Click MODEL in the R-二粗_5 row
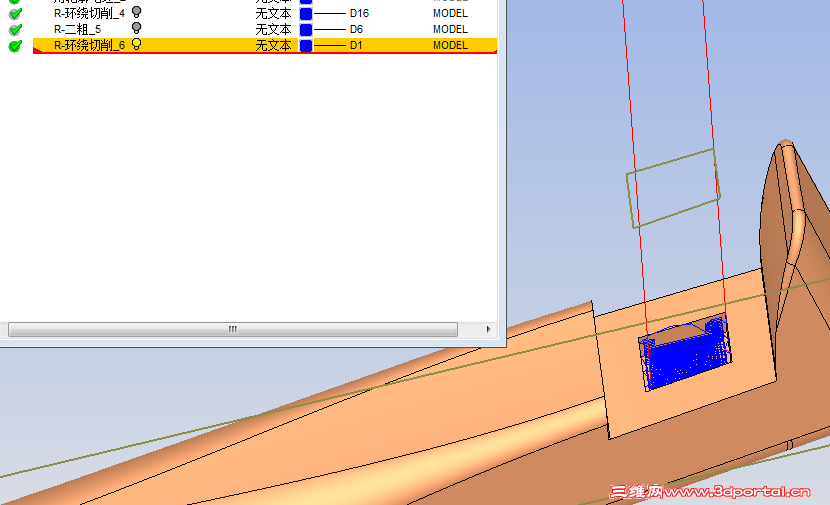 (450, 29)
